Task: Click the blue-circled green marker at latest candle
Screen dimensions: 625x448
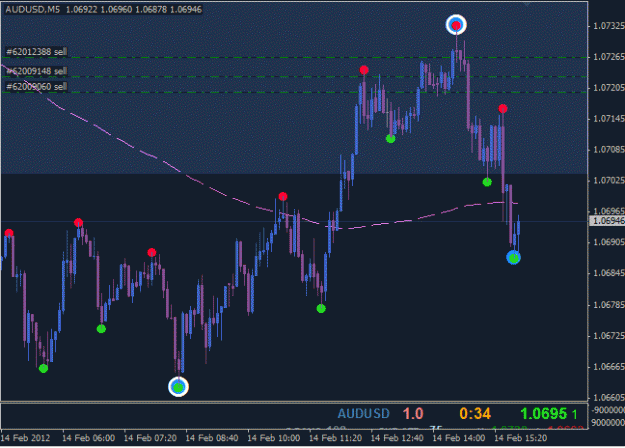Action: point(513,258)
